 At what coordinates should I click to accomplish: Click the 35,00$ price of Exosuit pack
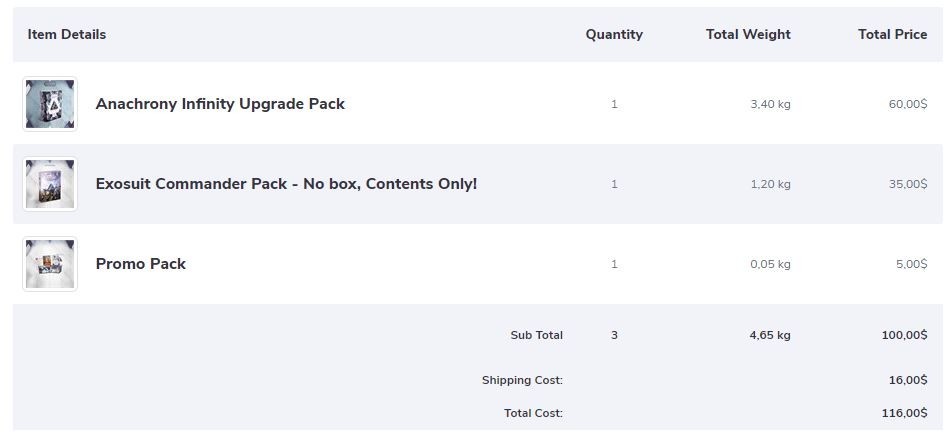(x=907, y=184)
